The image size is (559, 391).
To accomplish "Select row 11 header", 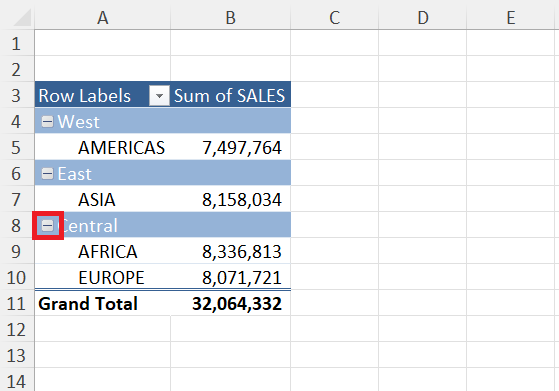I will pos(16,304).
